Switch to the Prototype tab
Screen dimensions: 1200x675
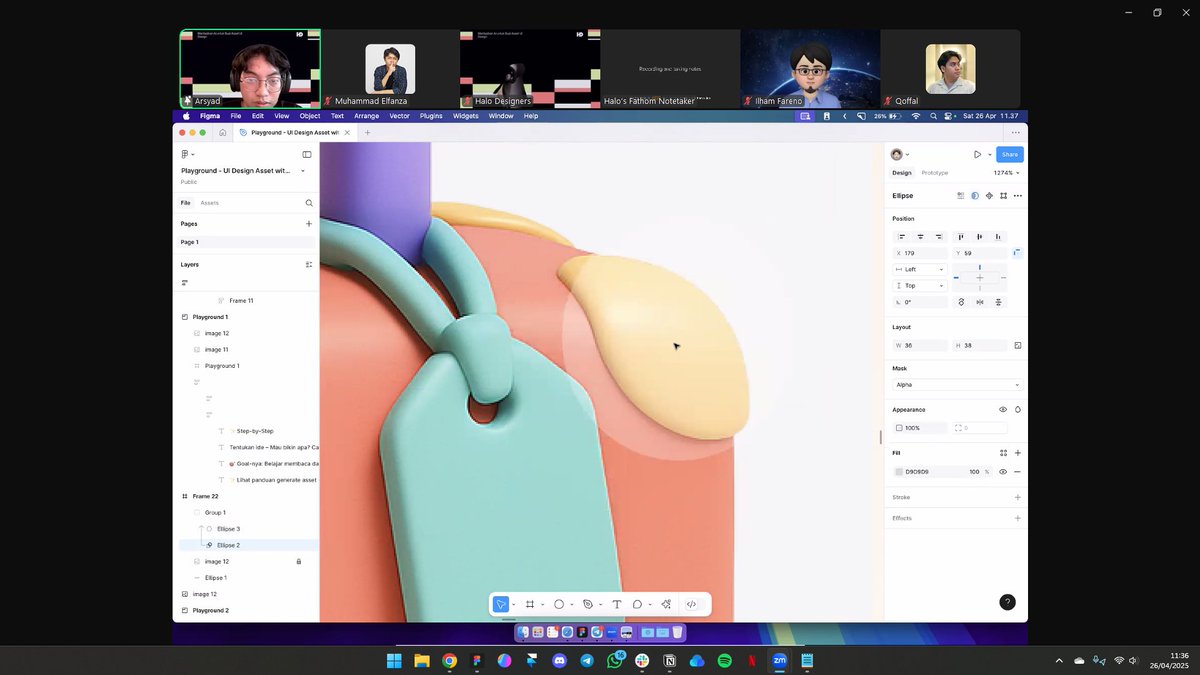click(x=934, y=172)
